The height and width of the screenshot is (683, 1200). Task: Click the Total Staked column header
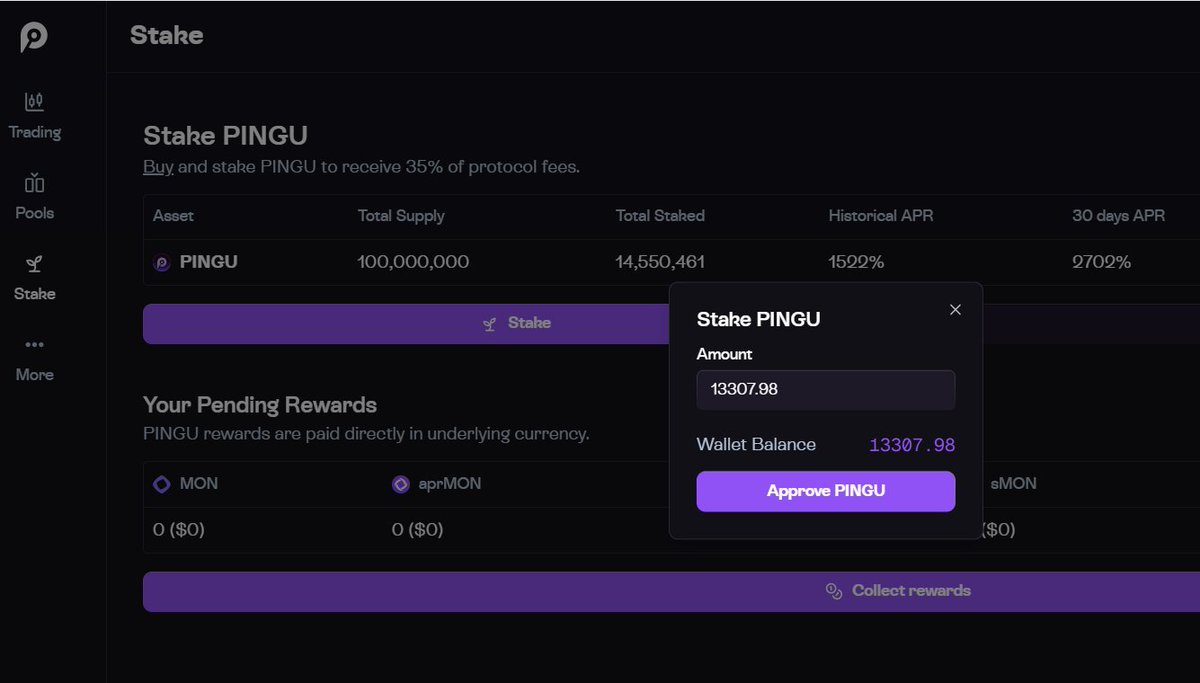click(x=660, y=216)
